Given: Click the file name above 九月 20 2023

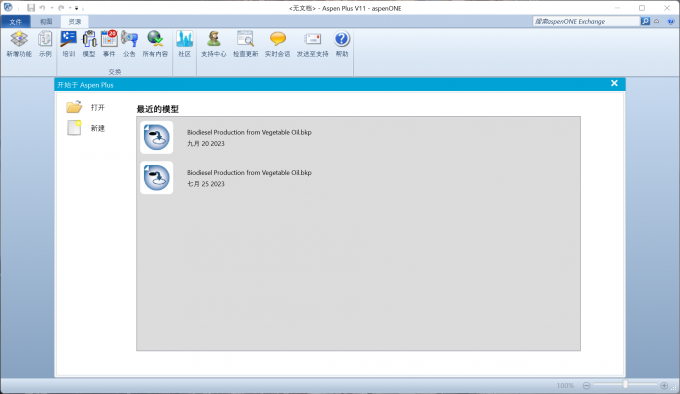Looking at the screenshot, I should 249,132.
